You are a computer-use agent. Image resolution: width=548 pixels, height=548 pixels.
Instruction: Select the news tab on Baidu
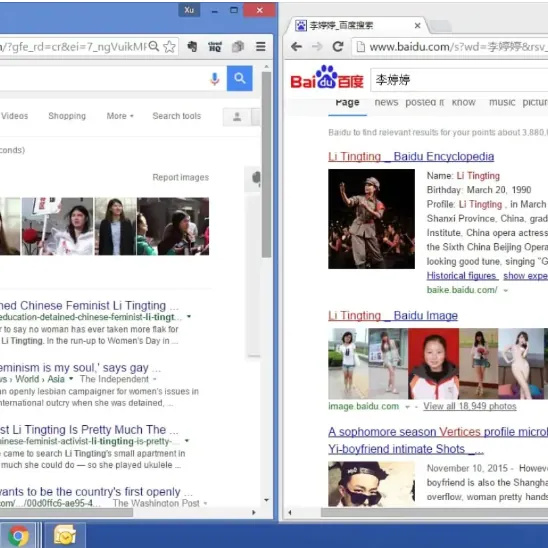(x=386, y=102)
